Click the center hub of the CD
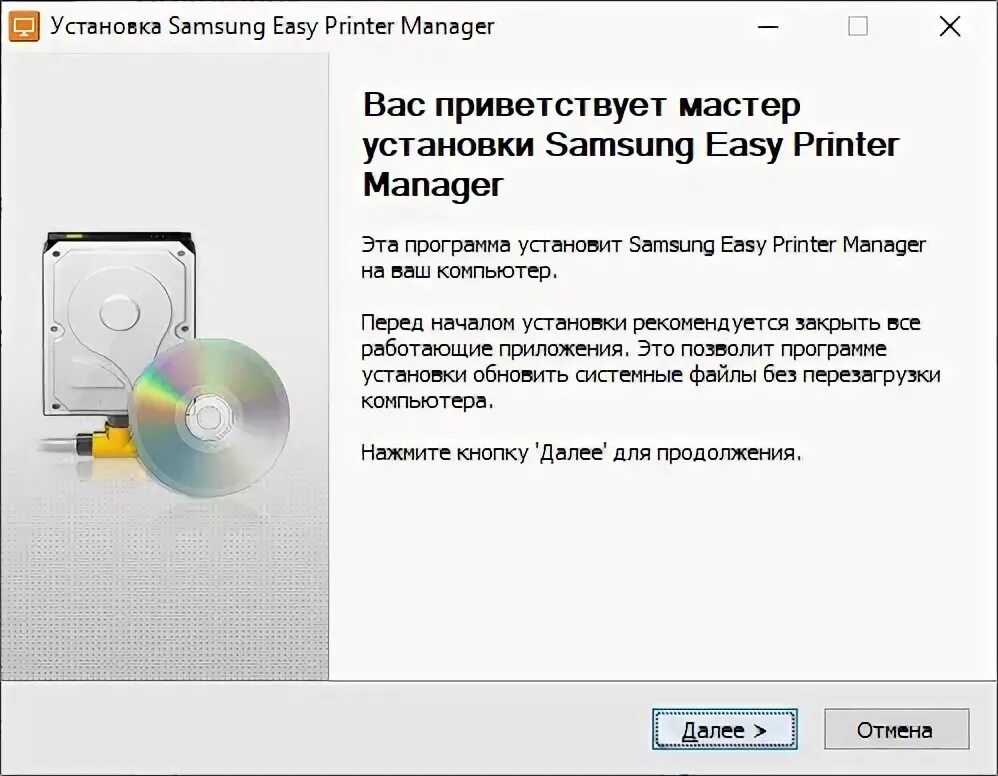 pyautogui.click(x=207, y=418)
